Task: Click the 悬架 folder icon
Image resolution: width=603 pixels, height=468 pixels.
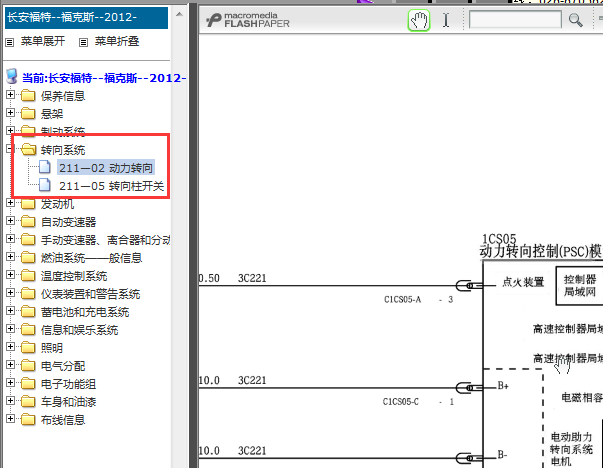Action: pos(28,113)
